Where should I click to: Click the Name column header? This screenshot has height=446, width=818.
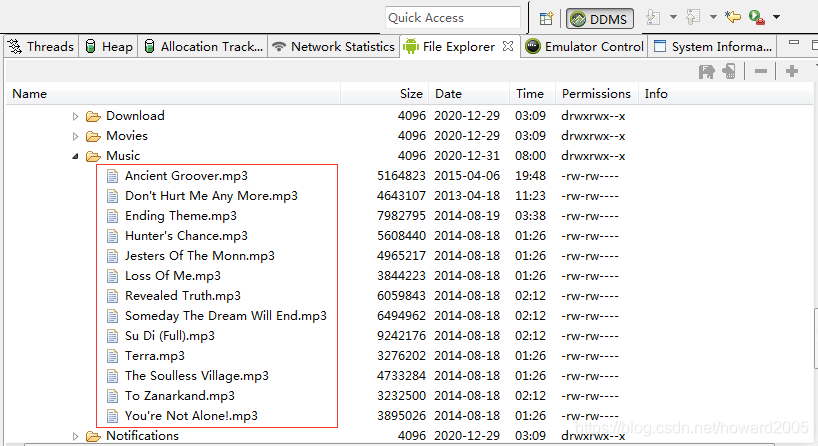pyautogui.click(x=173, y=93)
